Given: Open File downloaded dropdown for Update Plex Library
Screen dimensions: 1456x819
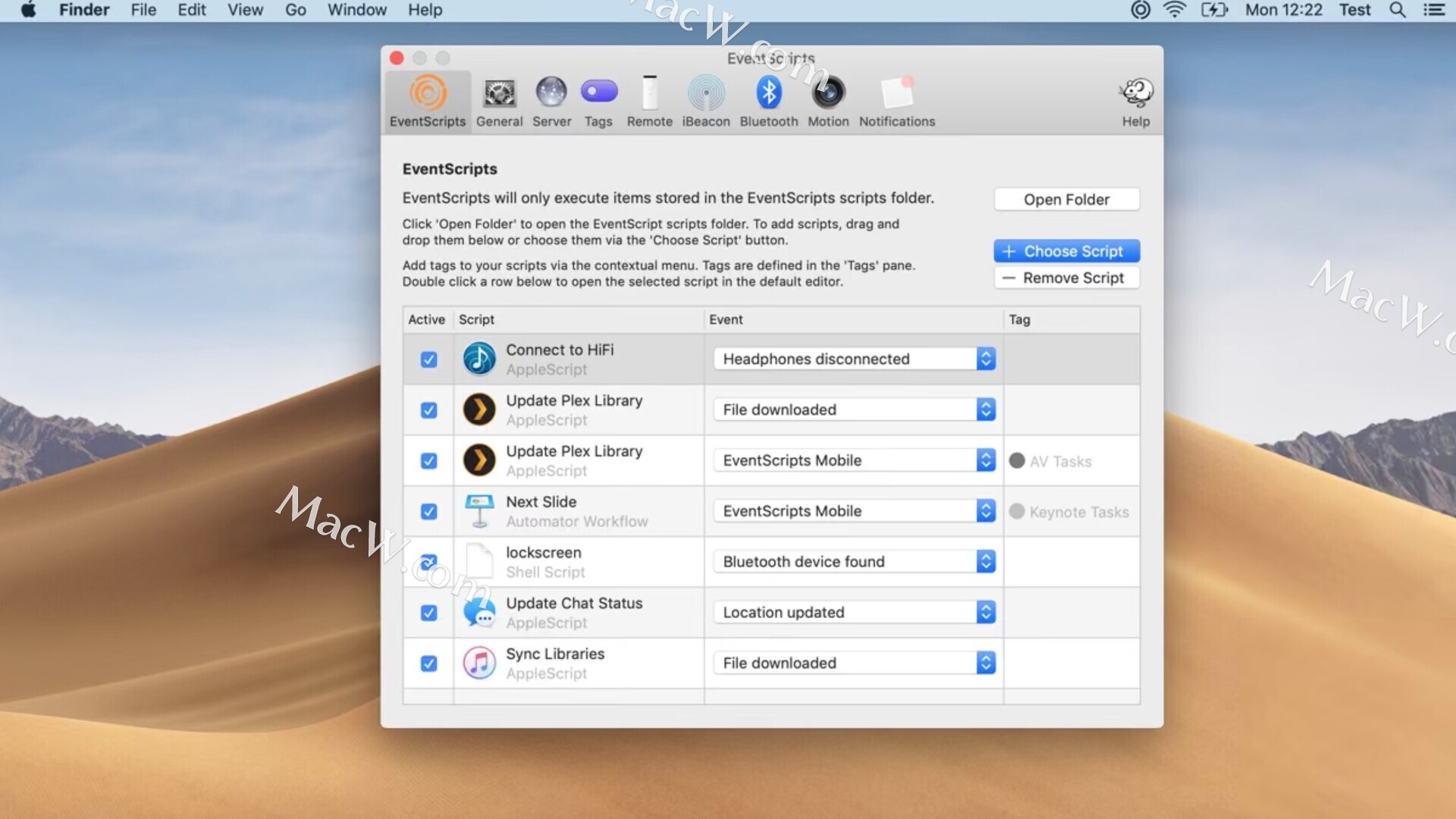Looking at the screenshot, I should [854, 409].
